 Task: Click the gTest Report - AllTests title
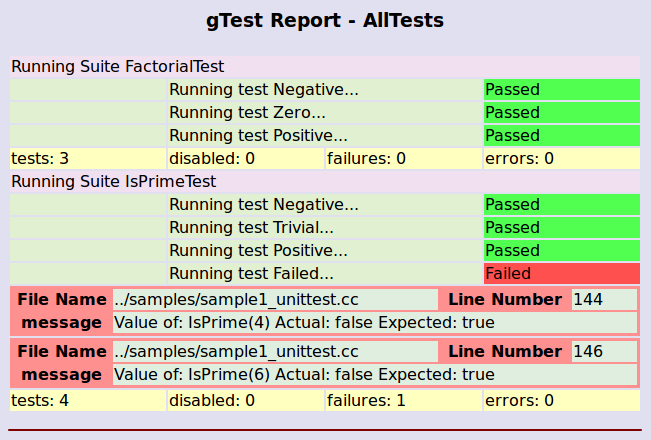(x=325, y=20)
